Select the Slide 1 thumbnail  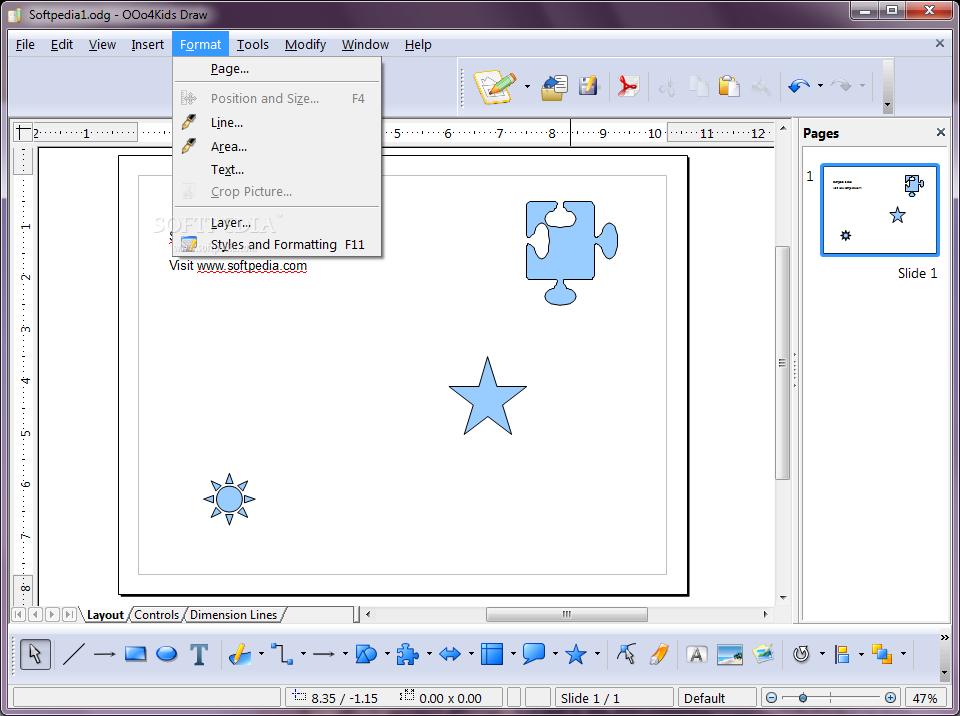tap(879, 209)
